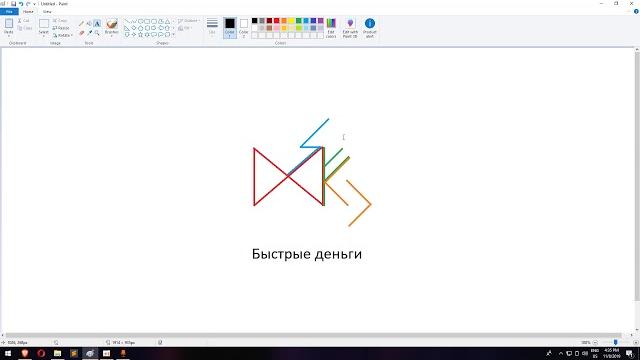
Task: Pick the red color swatch
Action: tap(276, 21)
